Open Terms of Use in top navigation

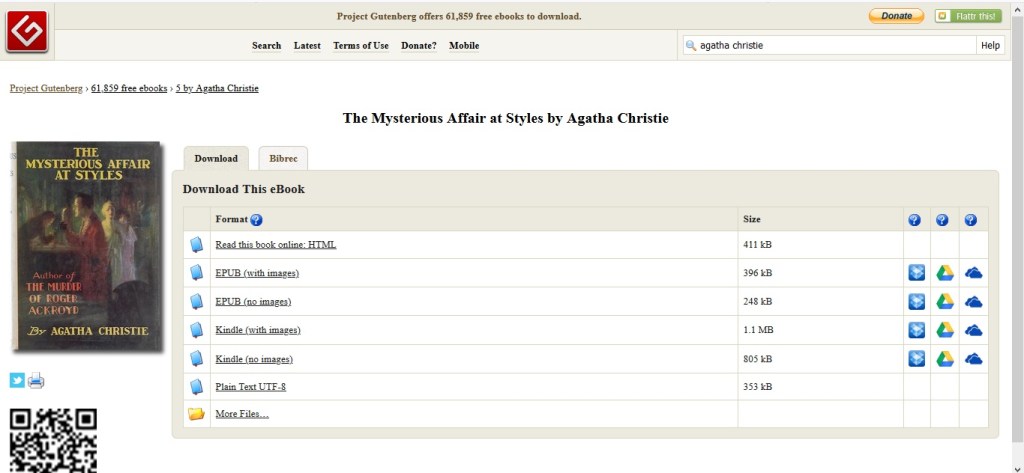tap(361, 45)
